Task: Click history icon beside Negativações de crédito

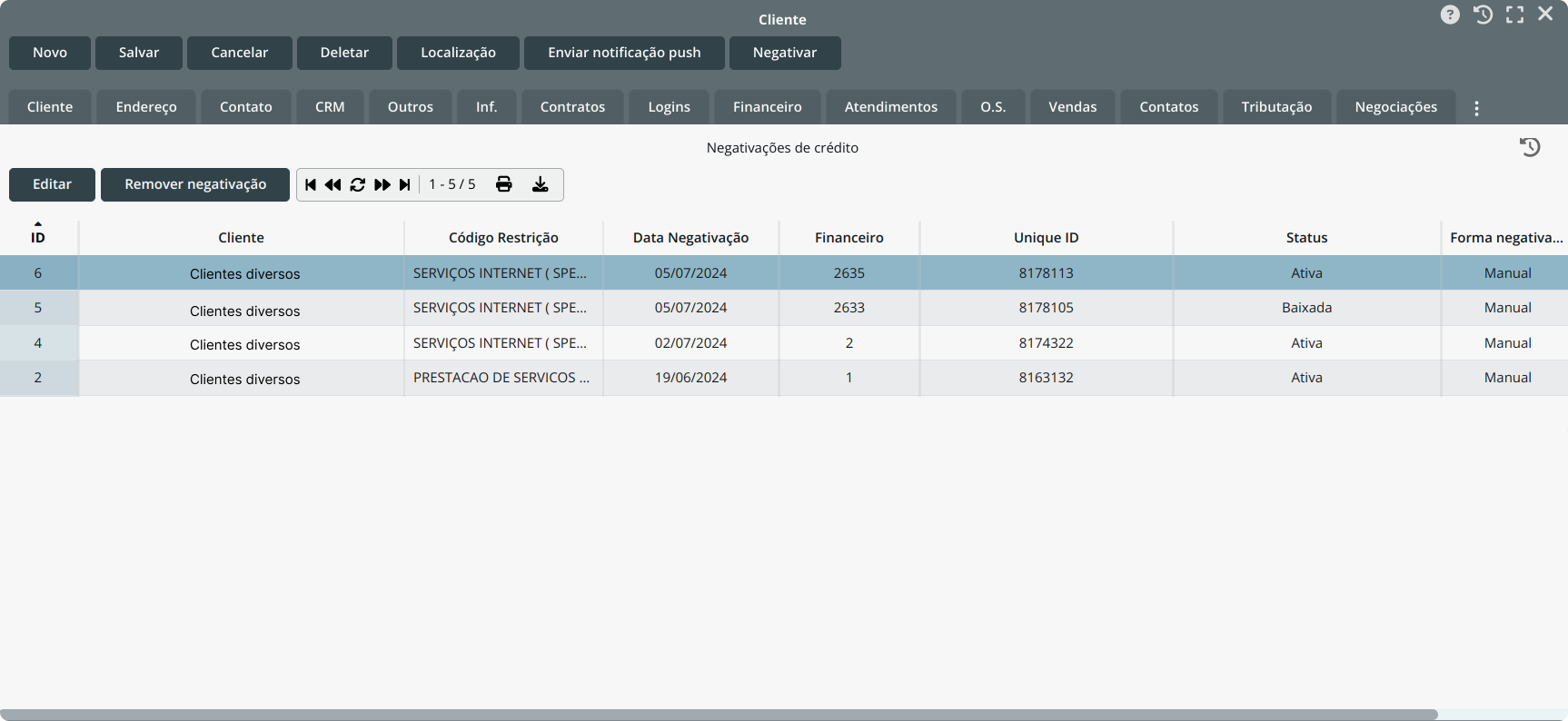Action: pyautogui.click(x=1530, y=147)
